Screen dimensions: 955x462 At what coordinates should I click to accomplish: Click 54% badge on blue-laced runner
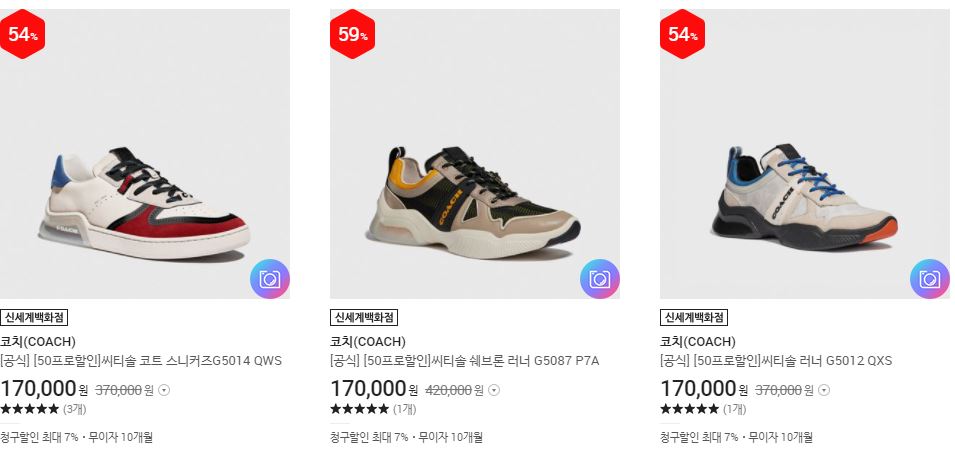(682, 34)
